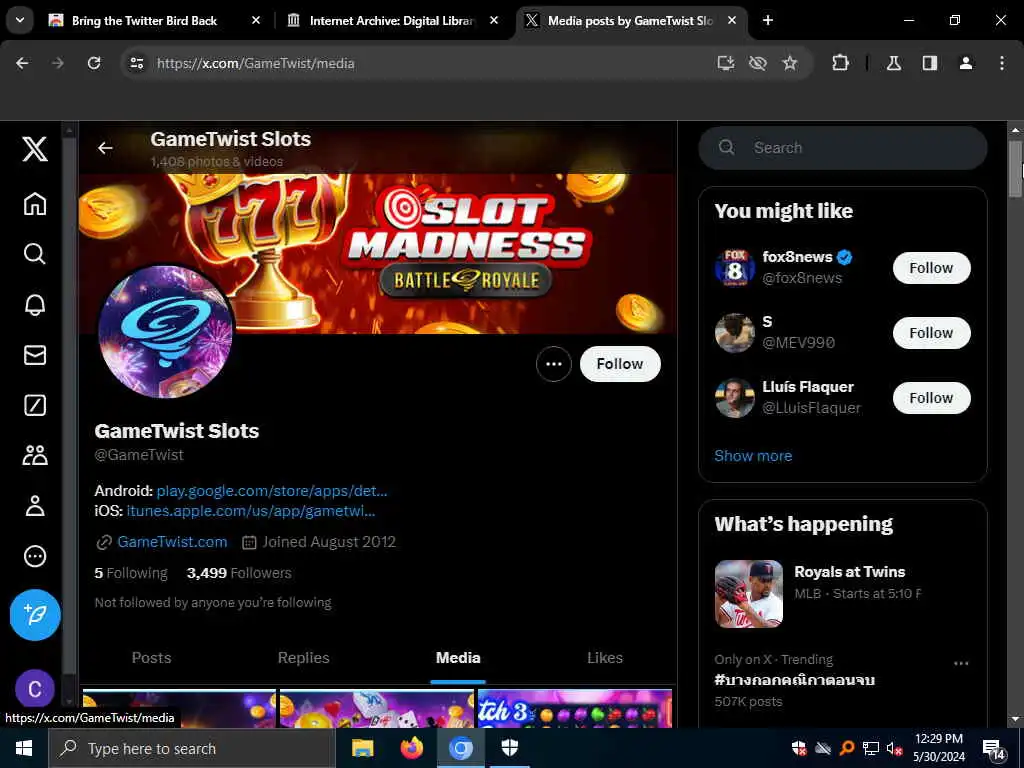Click the X search field
The image size is (1024, 768).
842,148
